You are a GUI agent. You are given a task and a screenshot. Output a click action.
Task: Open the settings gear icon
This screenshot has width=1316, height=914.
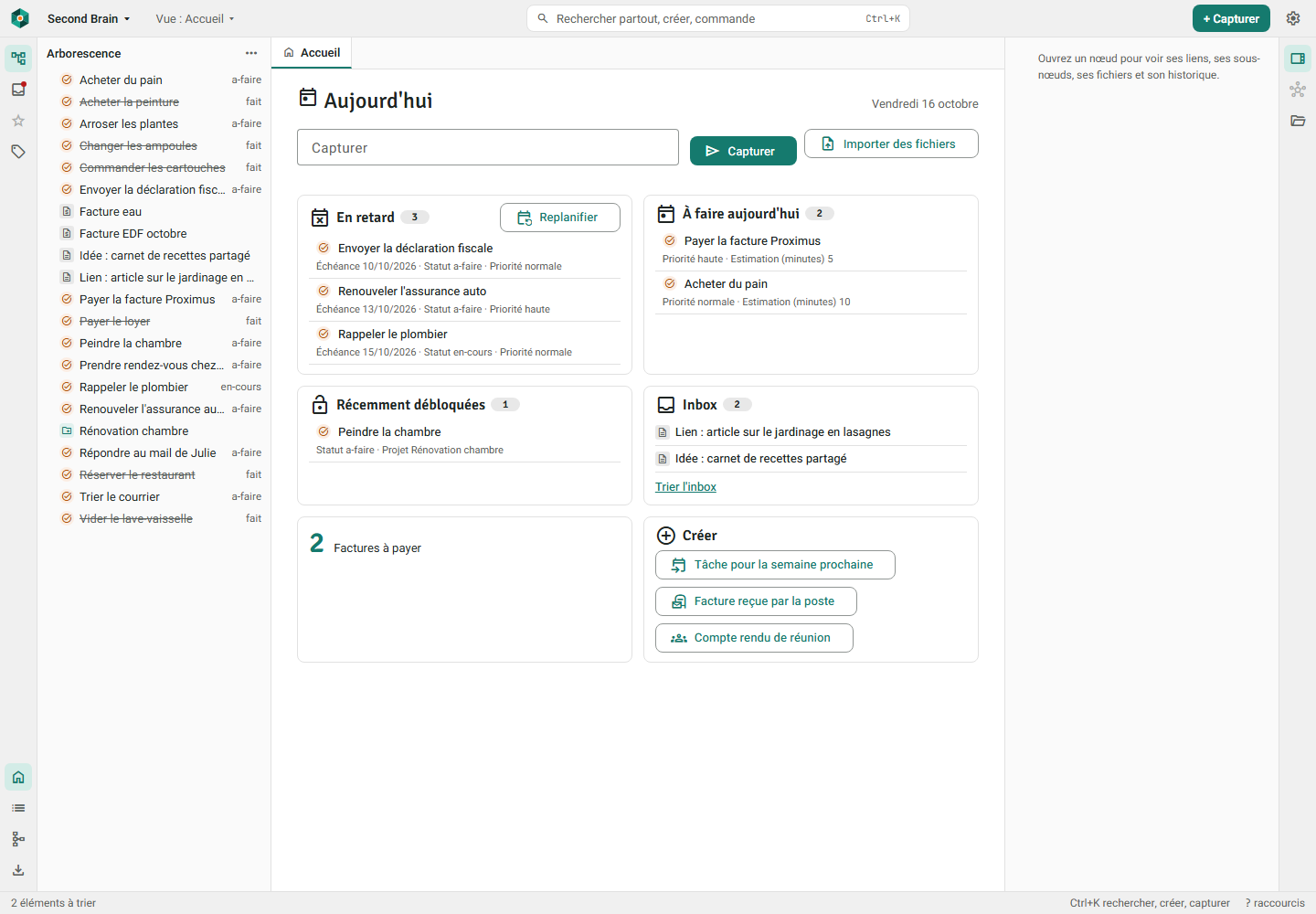1293,18
